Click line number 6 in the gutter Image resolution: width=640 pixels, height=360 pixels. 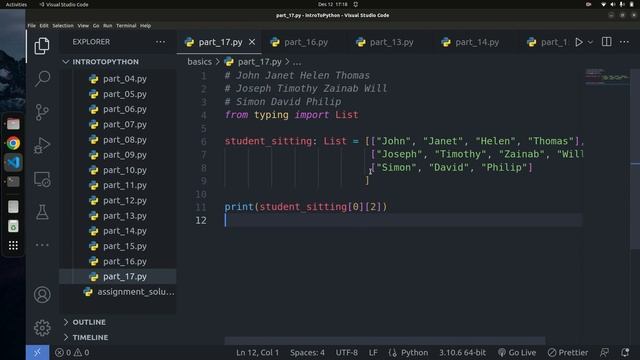(x=204, y=141)
